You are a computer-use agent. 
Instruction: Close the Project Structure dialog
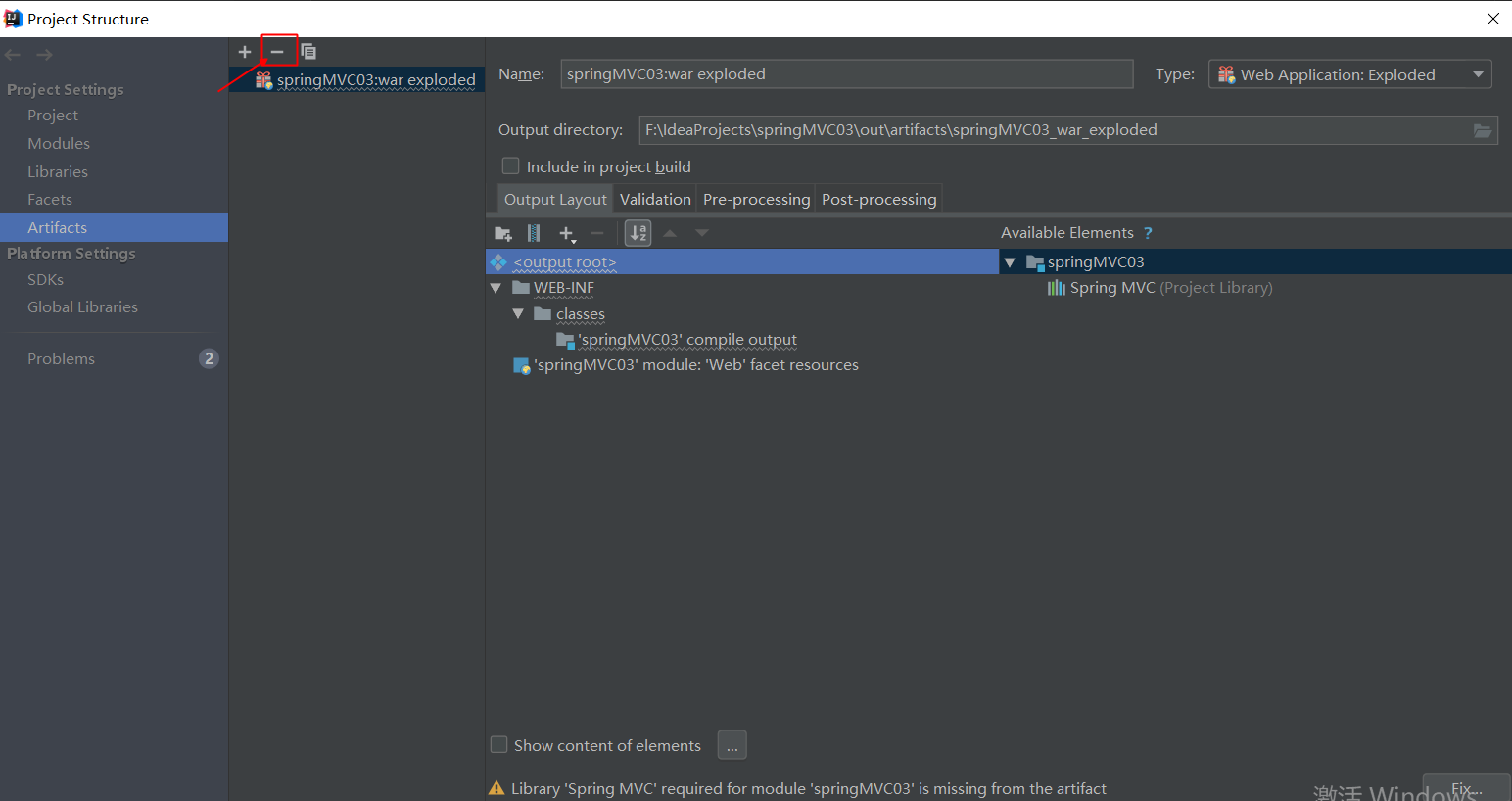point(1492,19)
